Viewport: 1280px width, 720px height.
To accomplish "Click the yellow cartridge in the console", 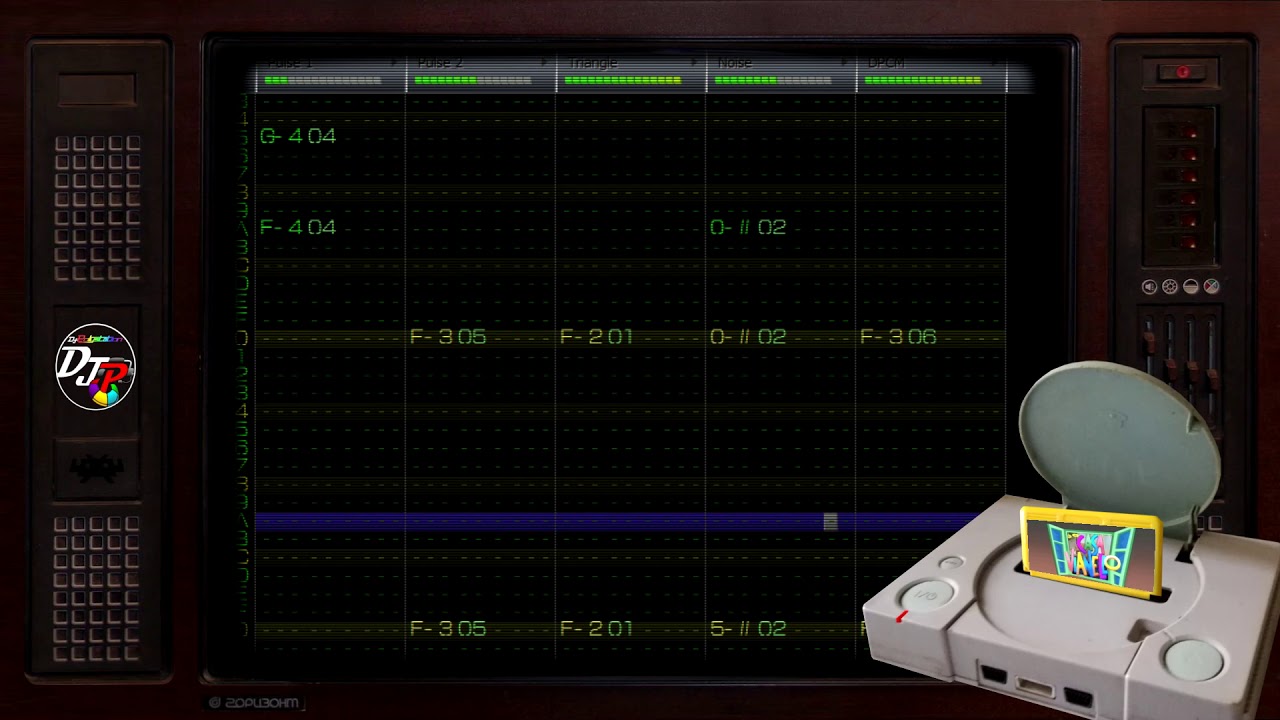I will [x=1091, y=553].
